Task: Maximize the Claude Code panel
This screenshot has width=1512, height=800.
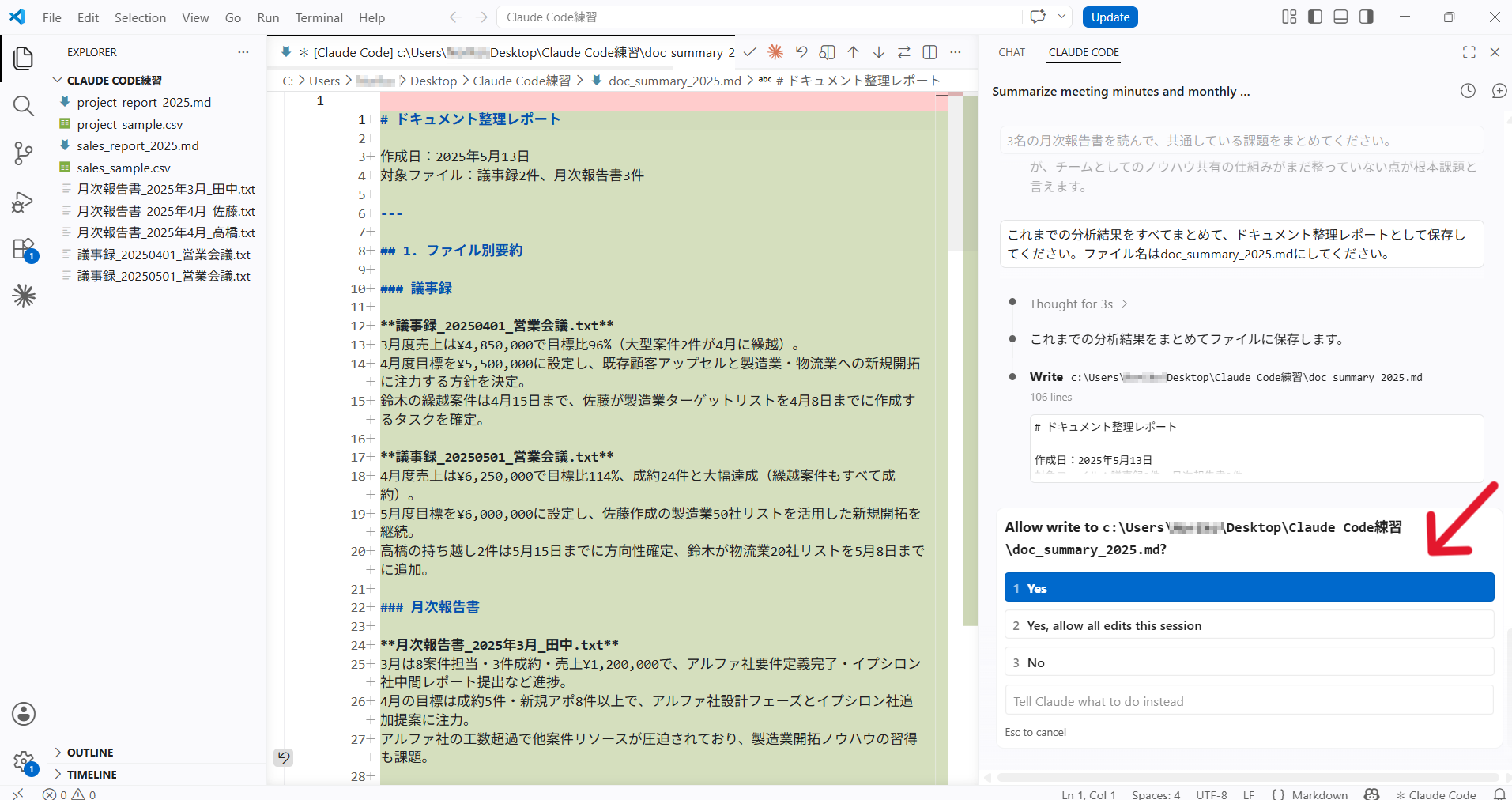Action: coord(1469,52)
